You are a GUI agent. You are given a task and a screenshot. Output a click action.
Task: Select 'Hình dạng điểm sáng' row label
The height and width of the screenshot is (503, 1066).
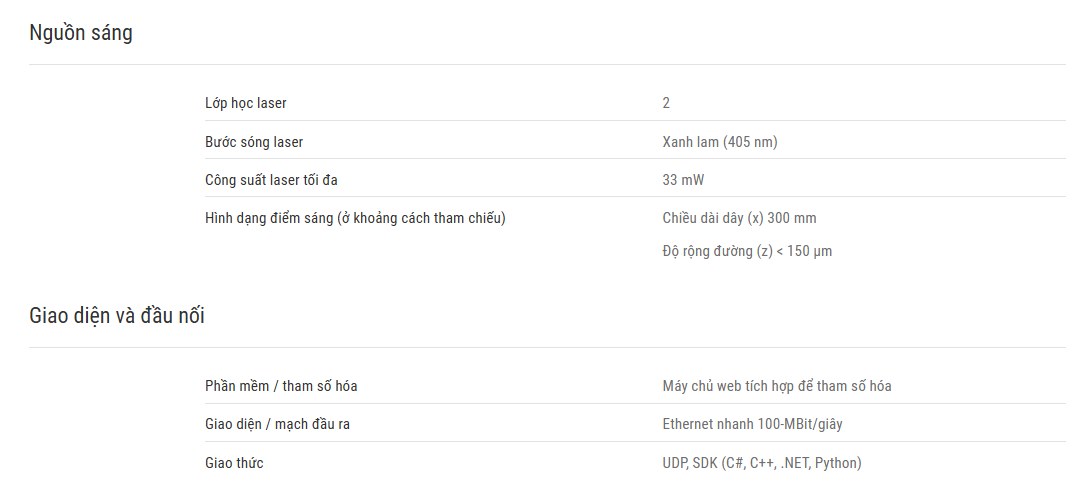click(x=355, y=218)
